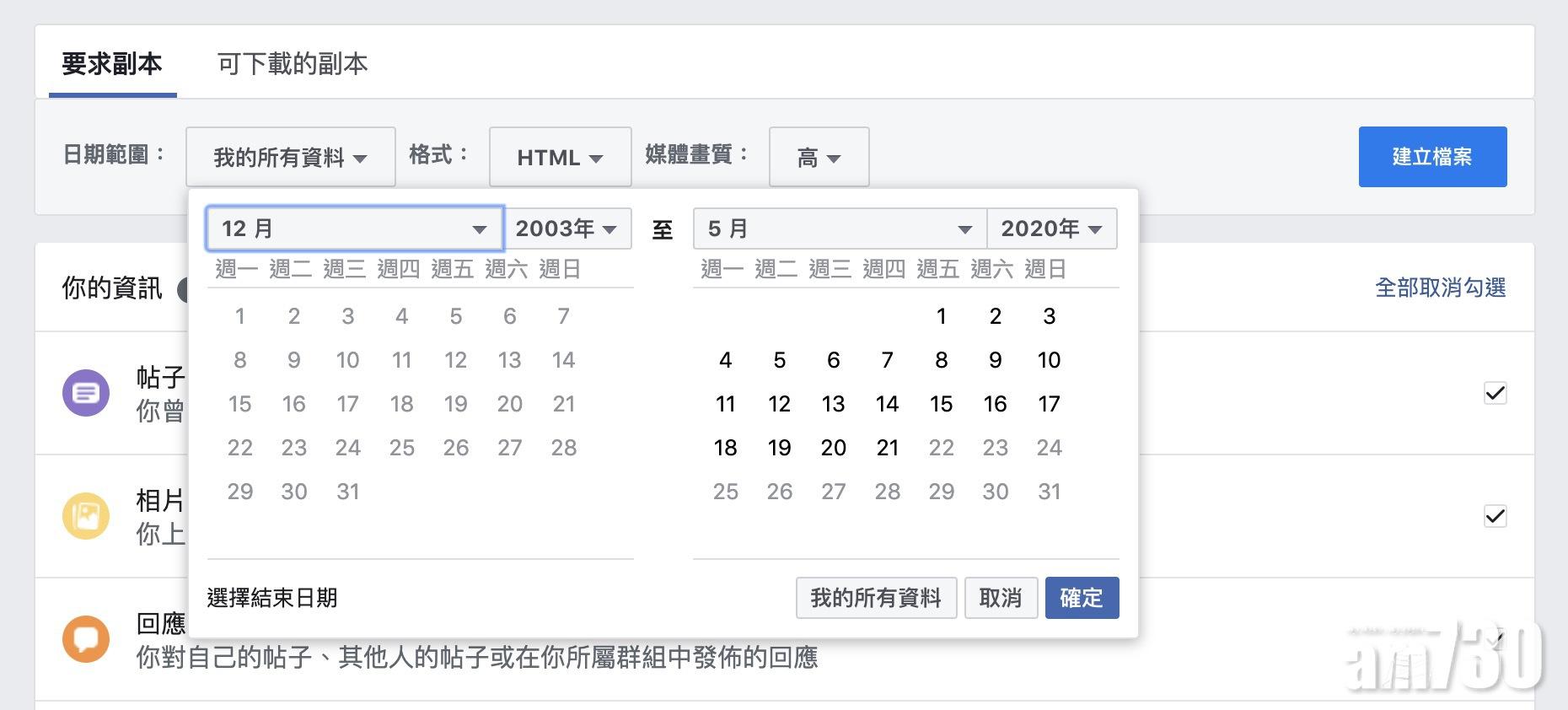Image resolution: width=1568 pixels, height=710 pixels.
Task: Click the 全部取消勾選 link
Action: coord(1440,288)
